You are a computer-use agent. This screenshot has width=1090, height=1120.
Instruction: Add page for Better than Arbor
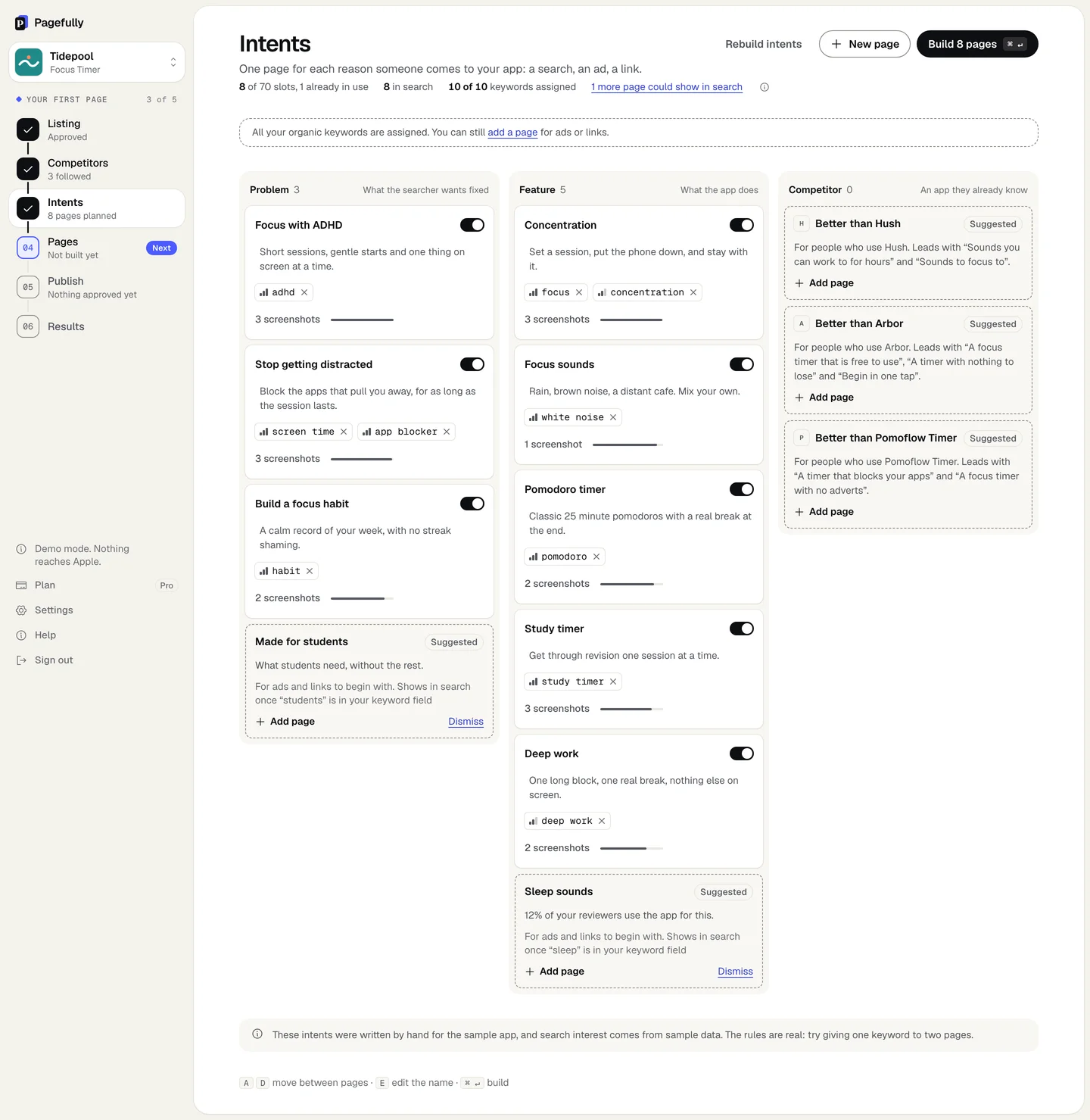[x=824, y=398]
